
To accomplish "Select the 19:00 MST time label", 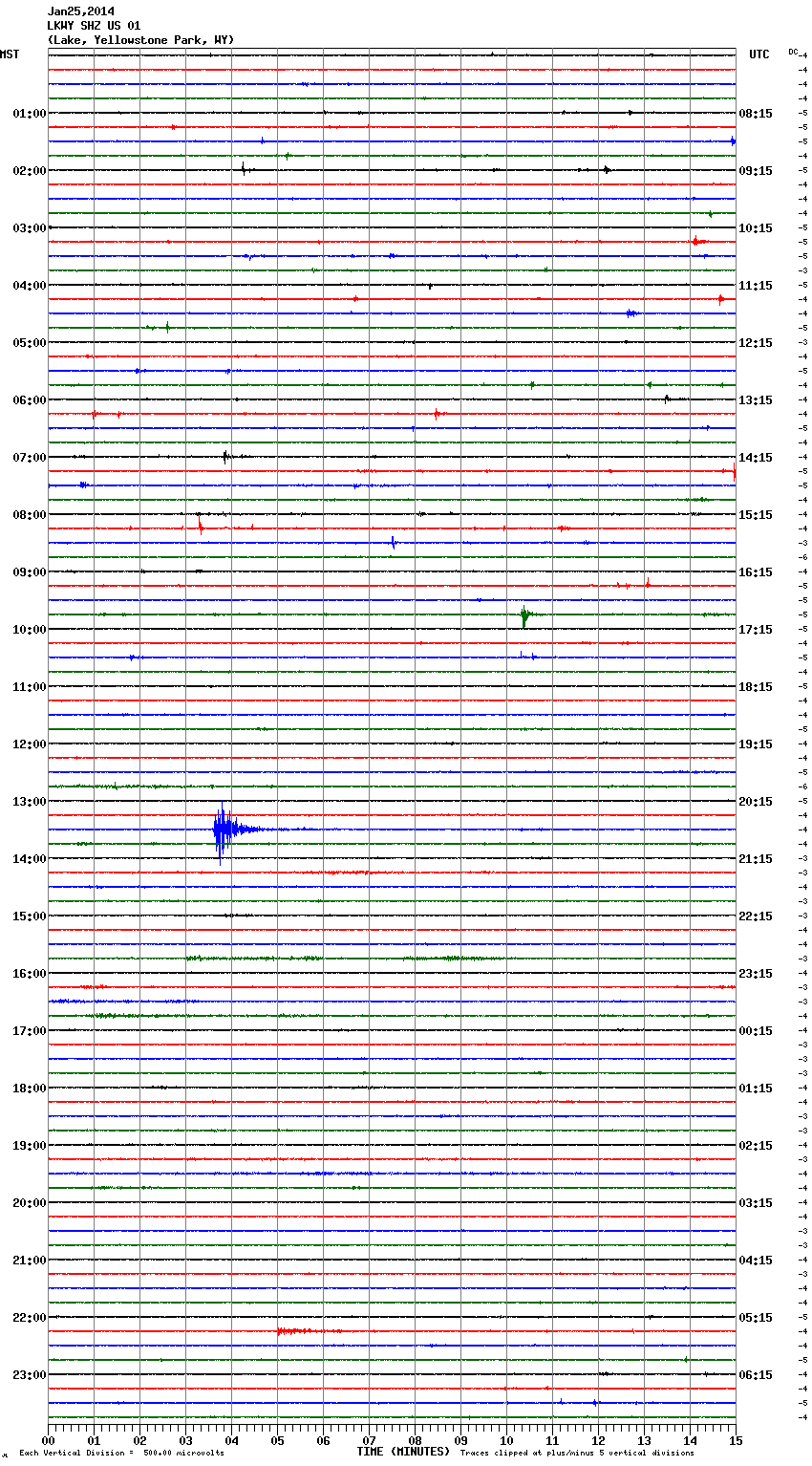I will (x=30, y=1146).
